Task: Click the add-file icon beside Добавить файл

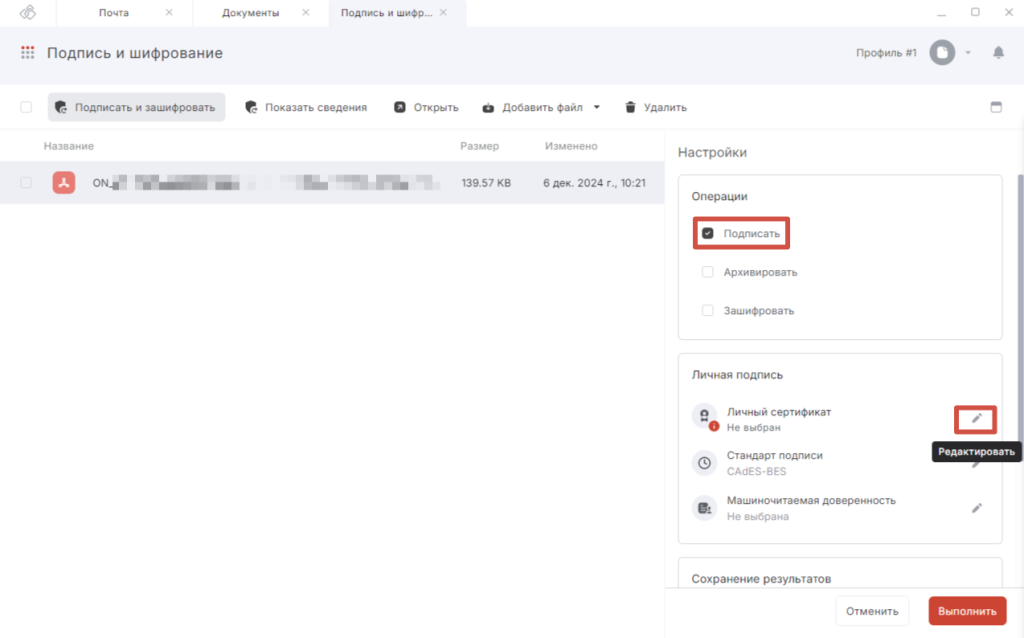Action: 488,108
